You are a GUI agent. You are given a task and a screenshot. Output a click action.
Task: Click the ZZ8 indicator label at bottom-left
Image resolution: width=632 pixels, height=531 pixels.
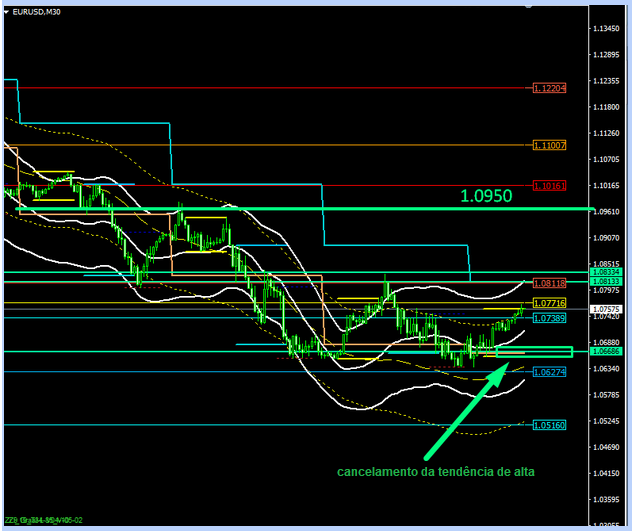(x=43, y=521)
